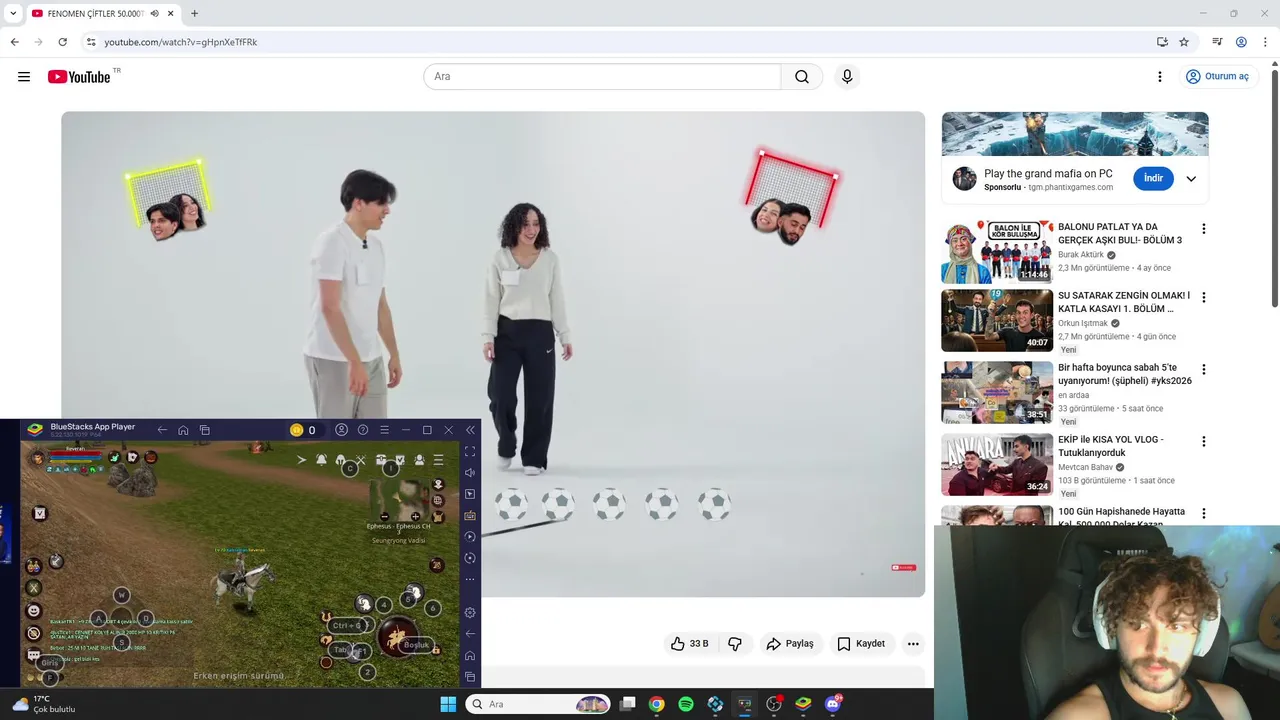This screenshot has width=1280, height=720.
Task: Open BlueStacks hamburger menu
Action: click(x=384, y=430)
